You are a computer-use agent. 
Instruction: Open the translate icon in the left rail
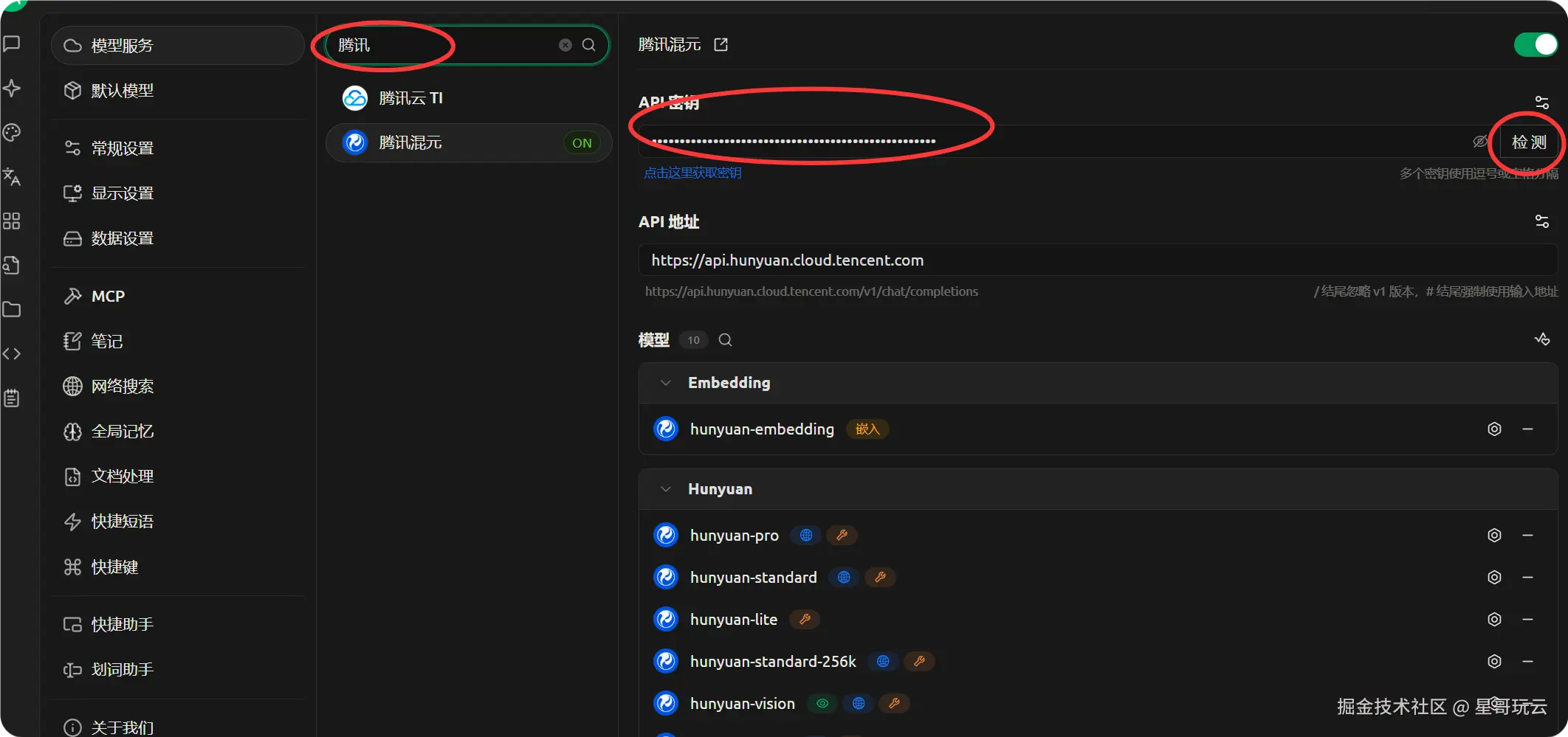tap(12, 177)
